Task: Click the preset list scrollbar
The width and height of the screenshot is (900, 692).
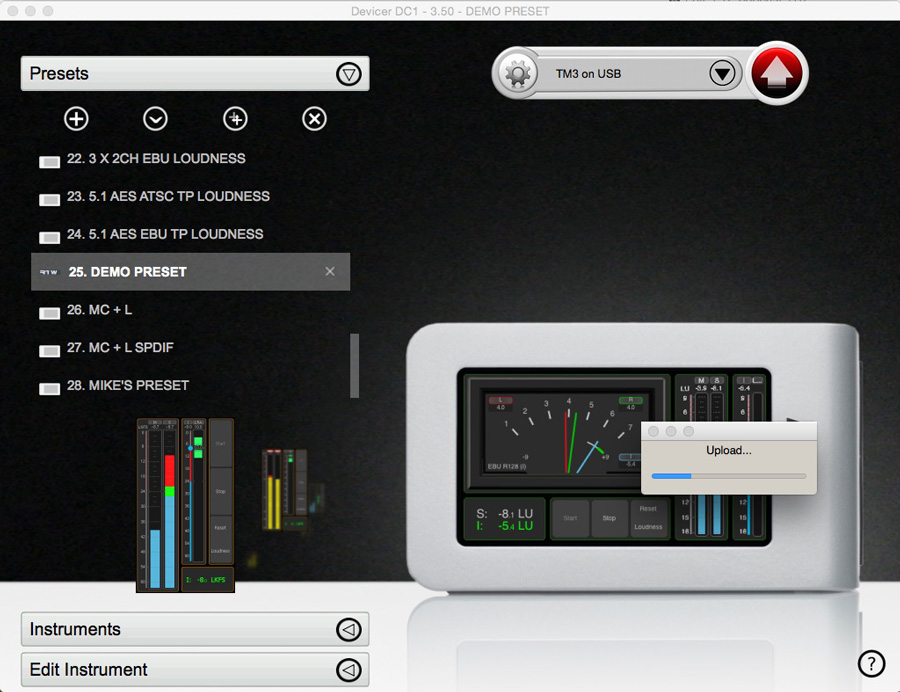Action: click(x=354, y=365)
